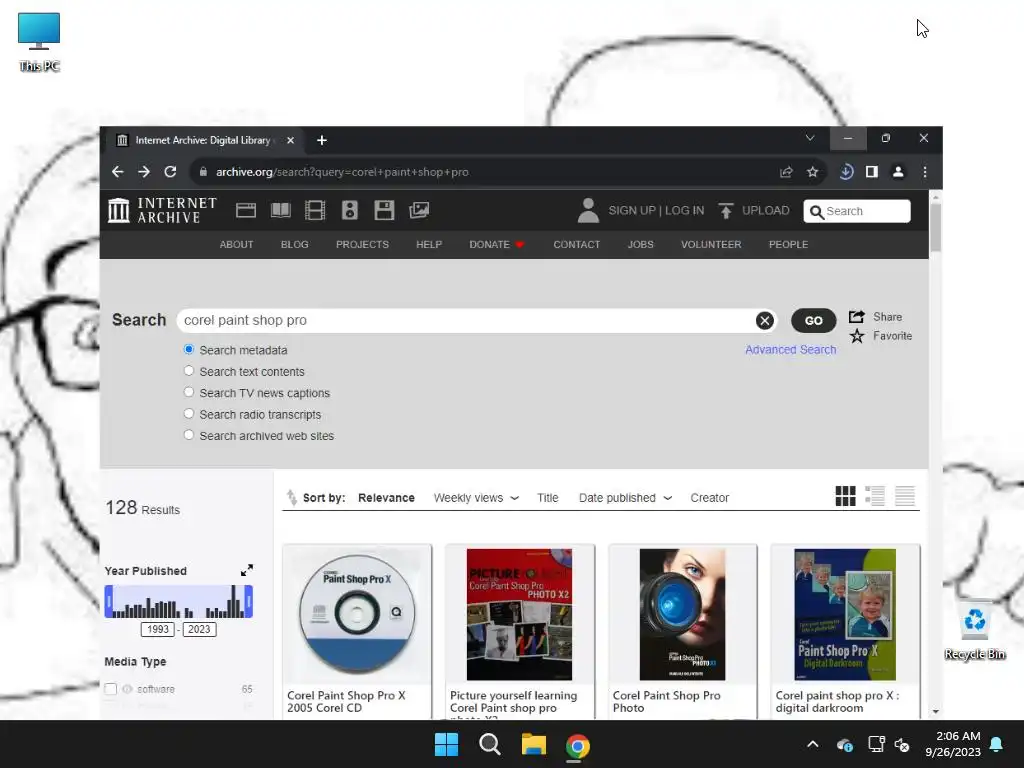The width and height of the screenshot is (1024, 768).
Task: Click in the top navbar Search field
Action: point(857,211)
